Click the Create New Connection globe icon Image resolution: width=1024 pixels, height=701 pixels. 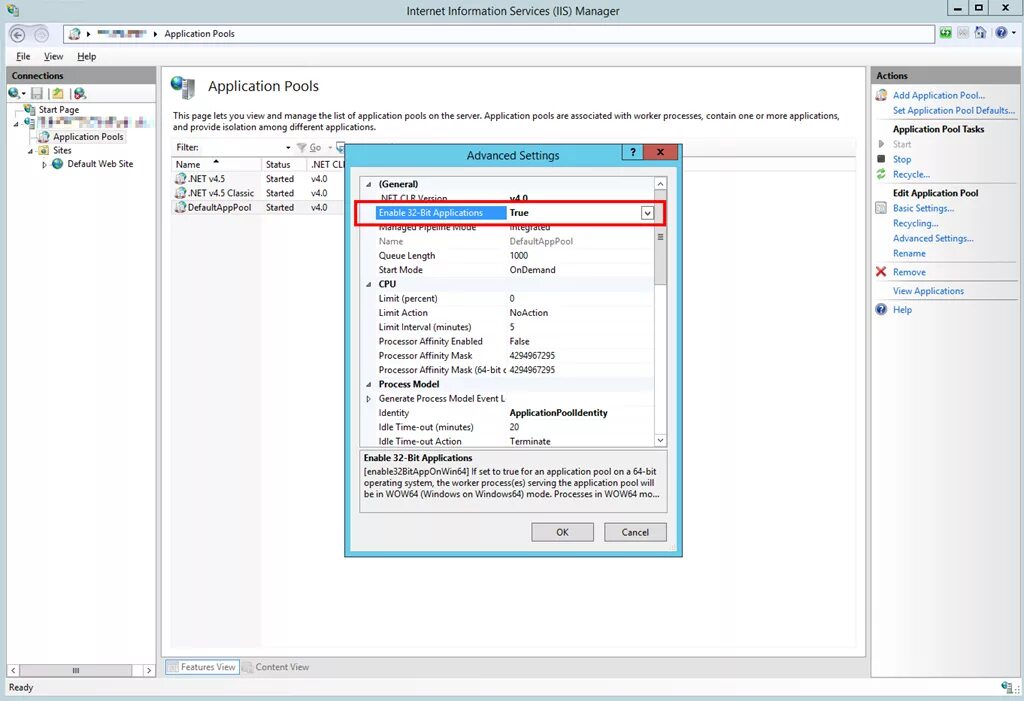point(14,93)
